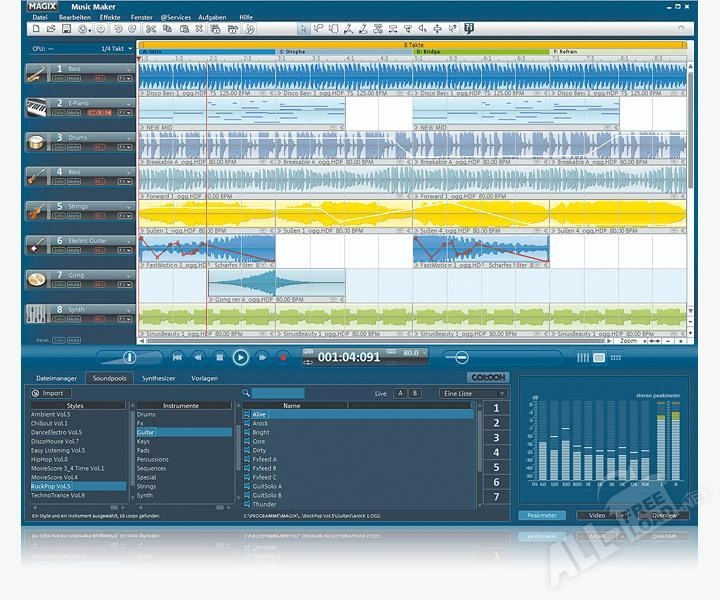
Task: Open the Effekte menu
Action: pos(102,17)
